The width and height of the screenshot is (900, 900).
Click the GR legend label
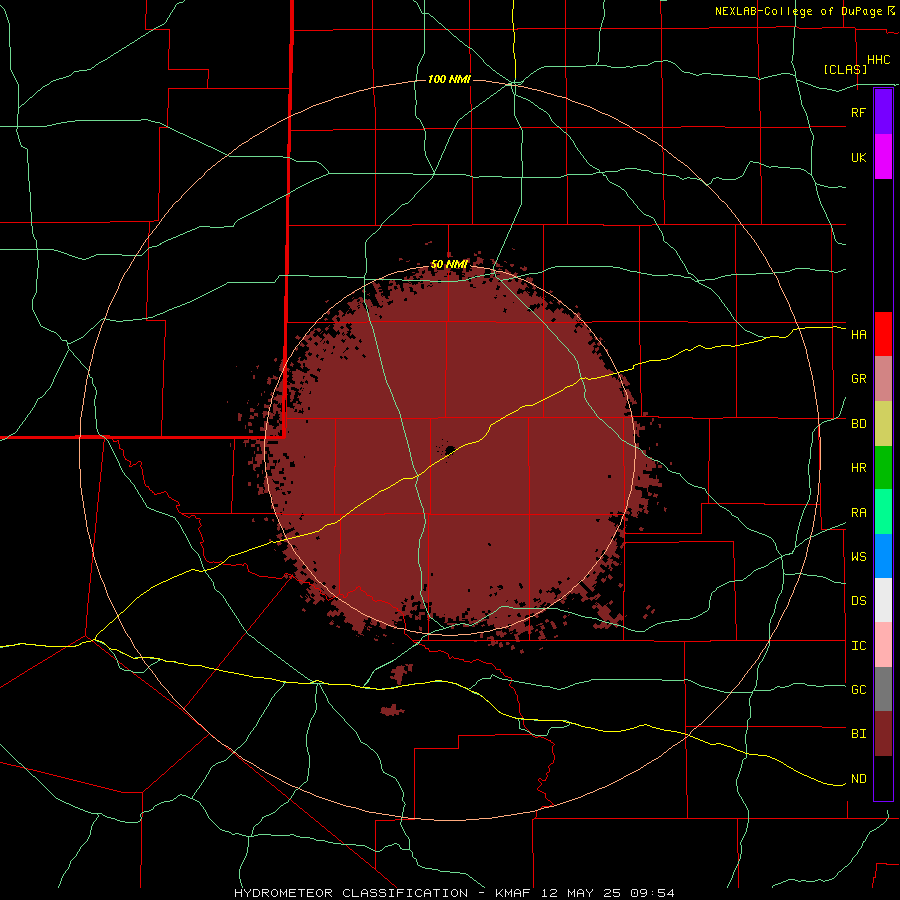pos(858,379)
